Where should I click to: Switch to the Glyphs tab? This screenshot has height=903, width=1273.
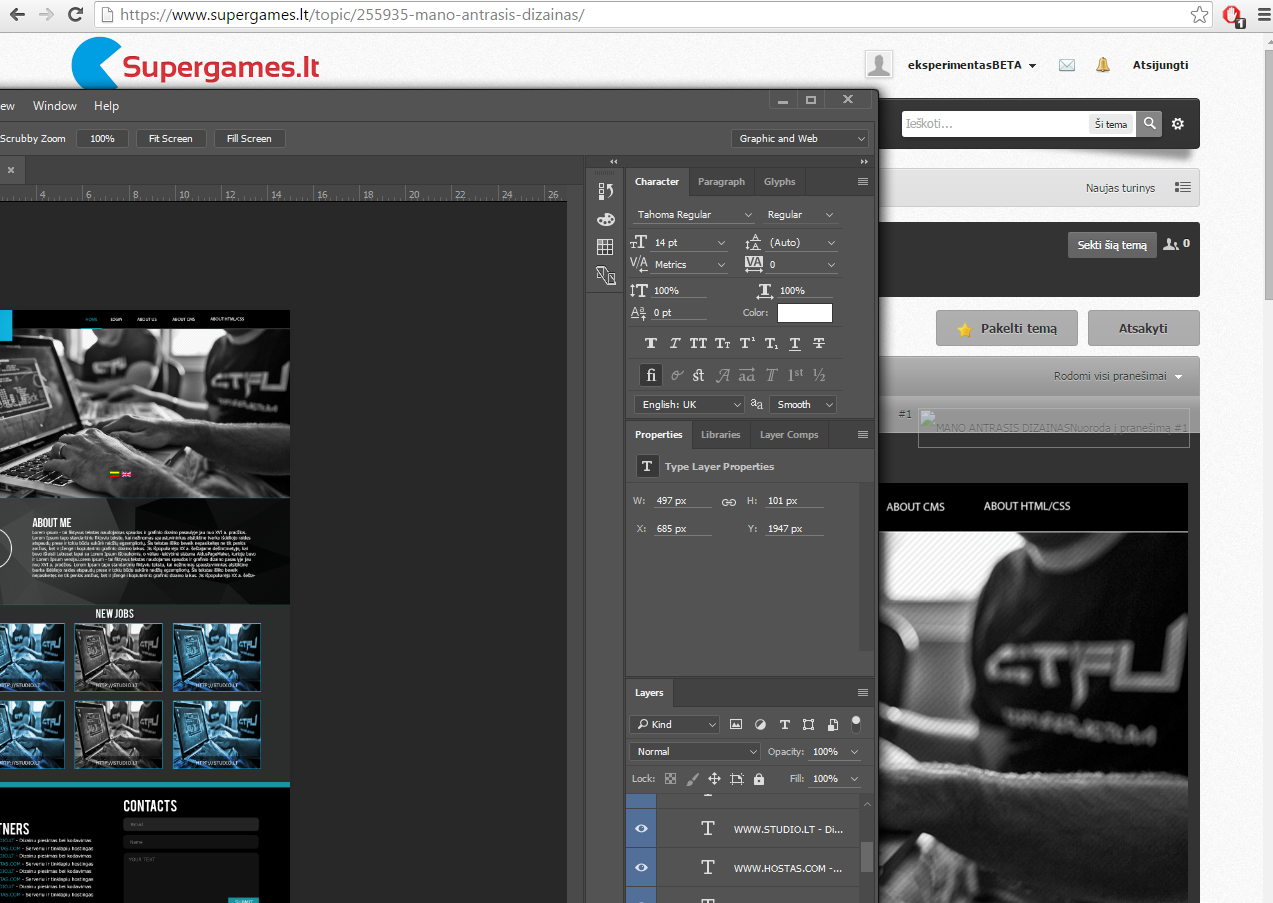click(779, 182)
